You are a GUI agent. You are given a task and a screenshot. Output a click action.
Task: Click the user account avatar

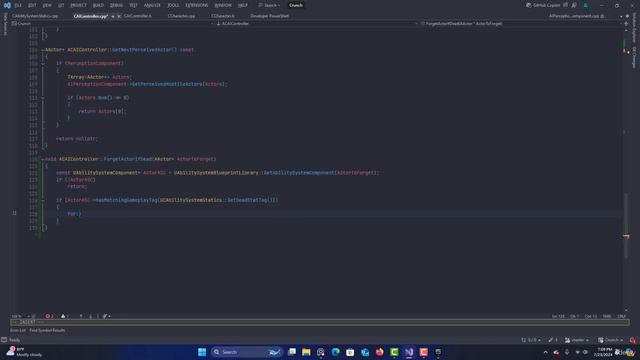pos(586,5)
